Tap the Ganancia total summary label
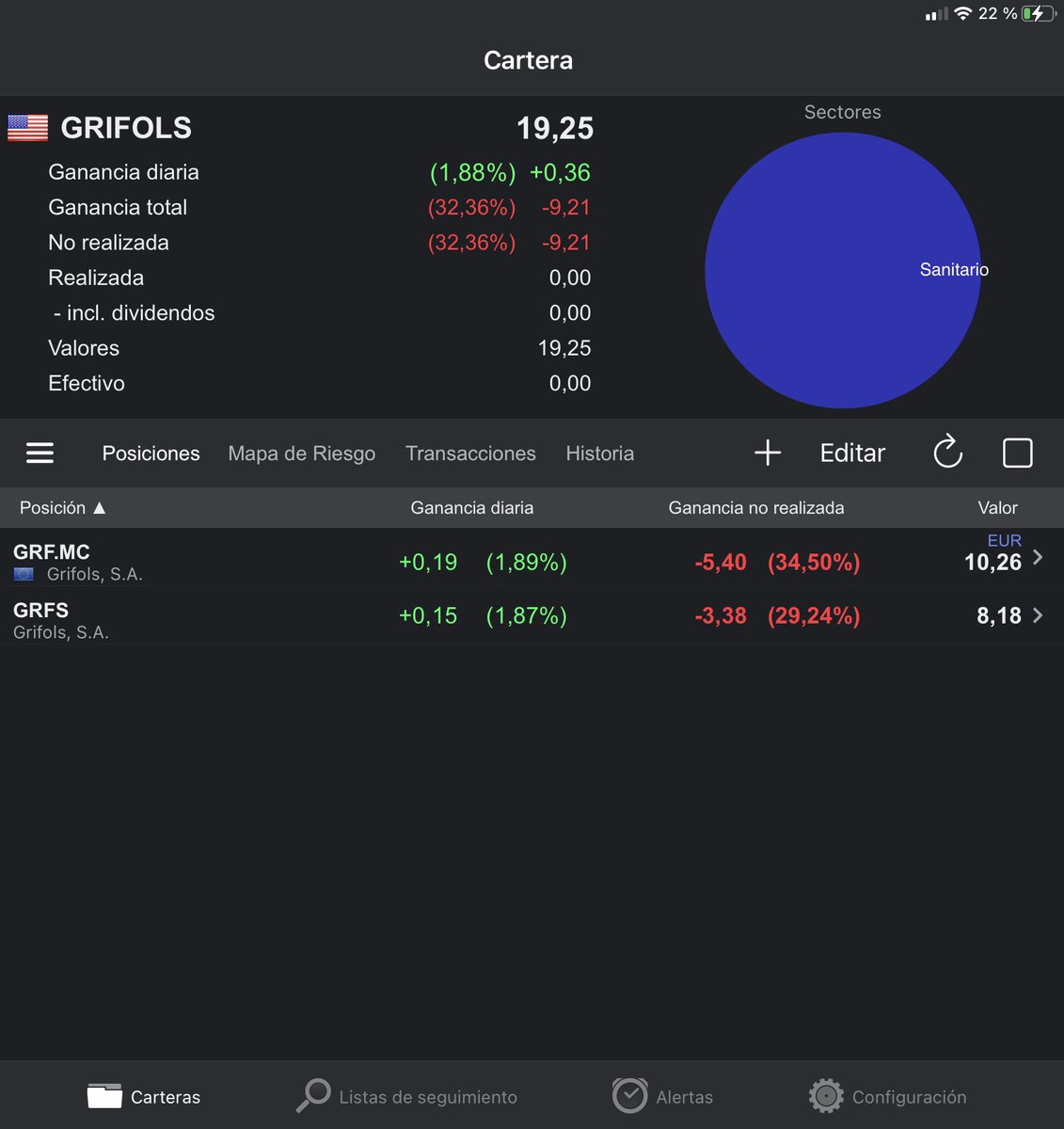This screenshot has height=1129, width=1064. pyautogui.click(x=118, y=207)
